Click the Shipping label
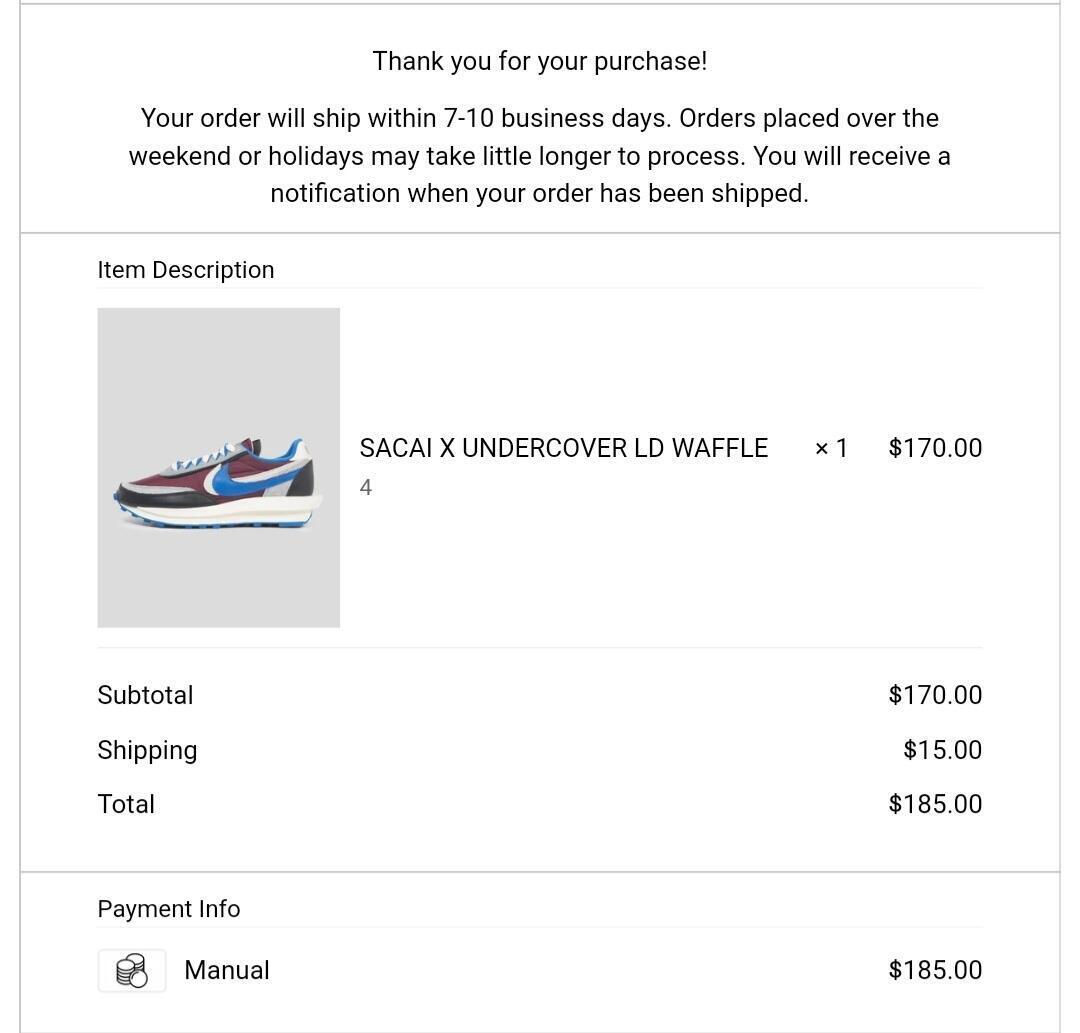The height and width of the screenshot is (1033, 1080). coord(147,750)
